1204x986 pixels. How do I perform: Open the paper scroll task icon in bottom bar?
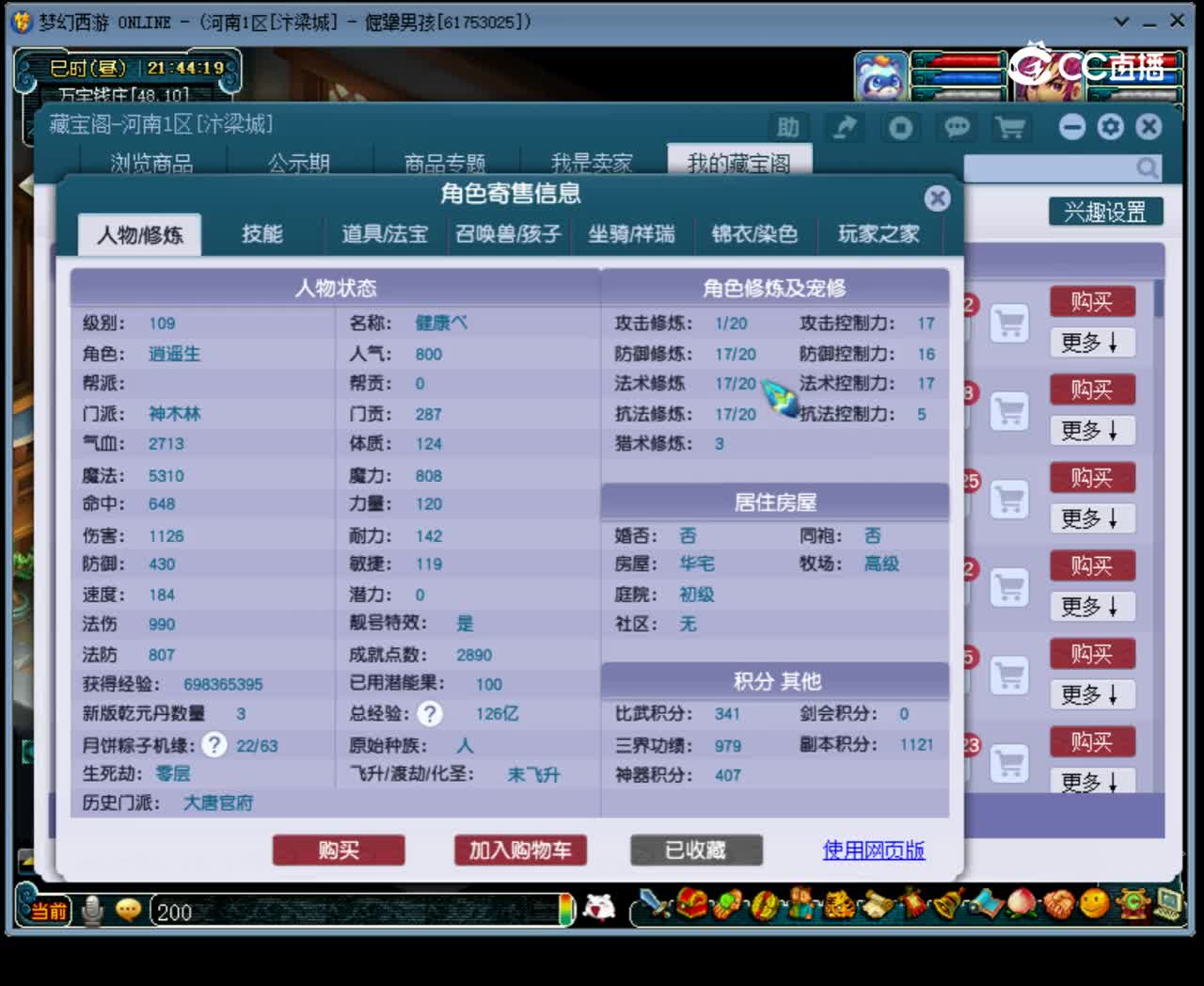[878, 905]
